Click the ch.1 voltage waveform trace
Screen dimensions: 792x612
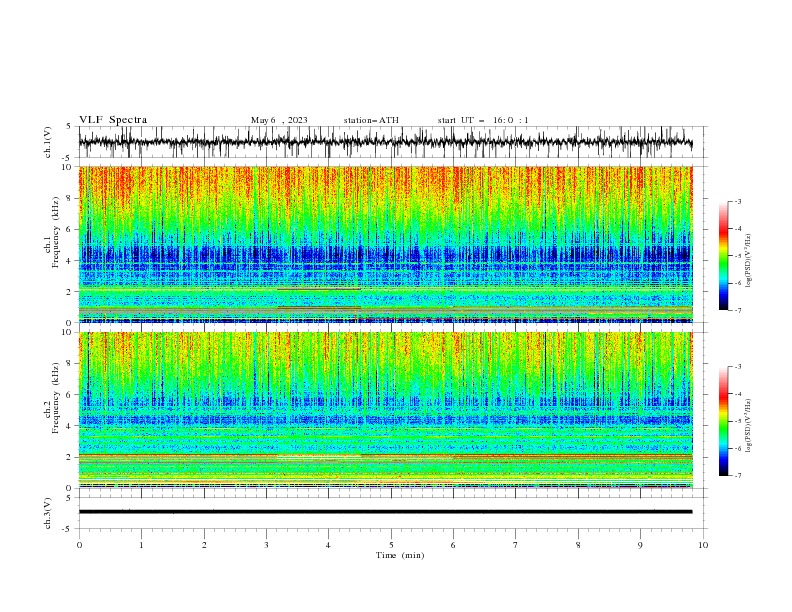[x=385, y=142]
